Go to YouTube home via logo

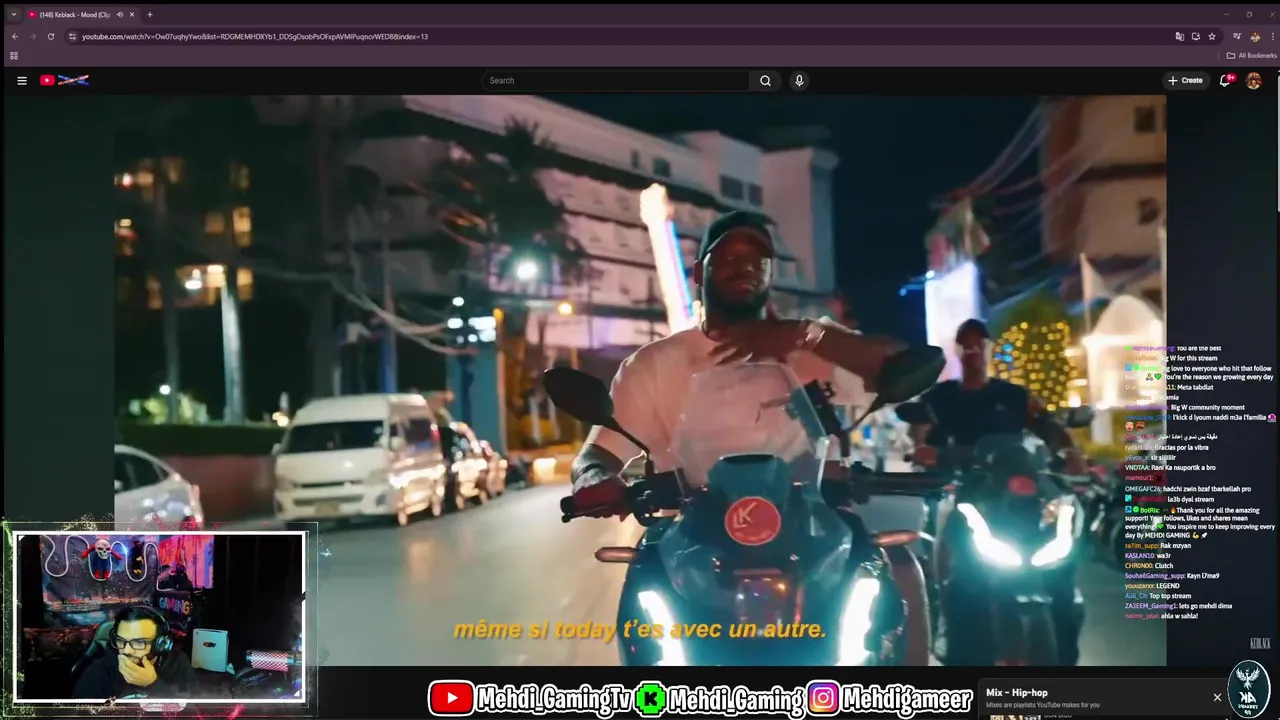pos(65,80)
